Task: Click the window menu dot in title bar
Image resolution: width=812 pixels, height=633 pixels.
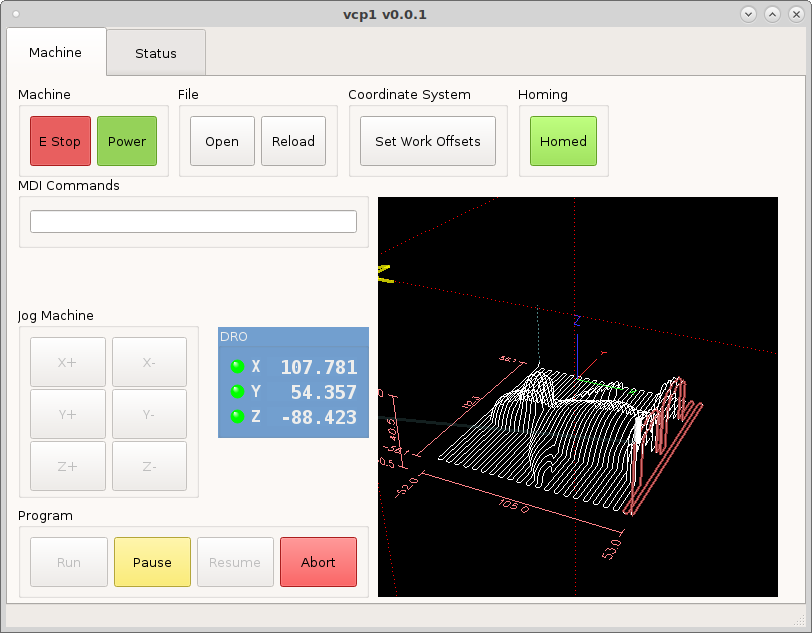Action: click(x=16, y=14)
